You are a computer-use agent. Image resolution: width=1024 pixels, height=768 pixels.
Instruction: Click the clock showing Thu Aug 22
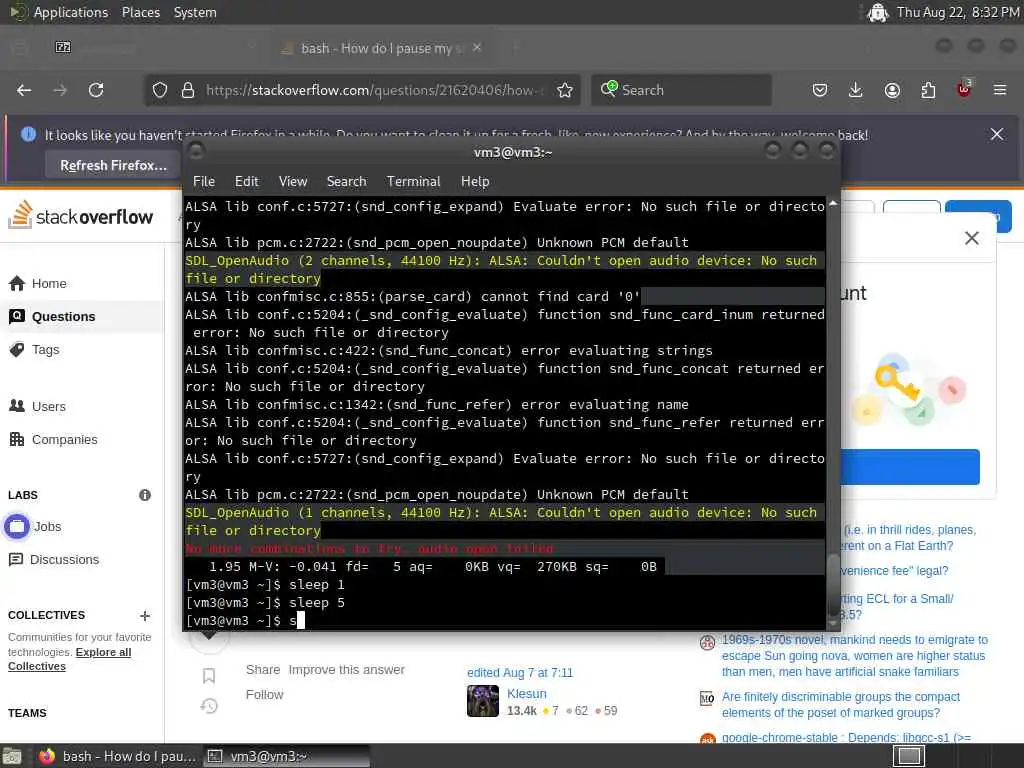(x=958, y=12)
